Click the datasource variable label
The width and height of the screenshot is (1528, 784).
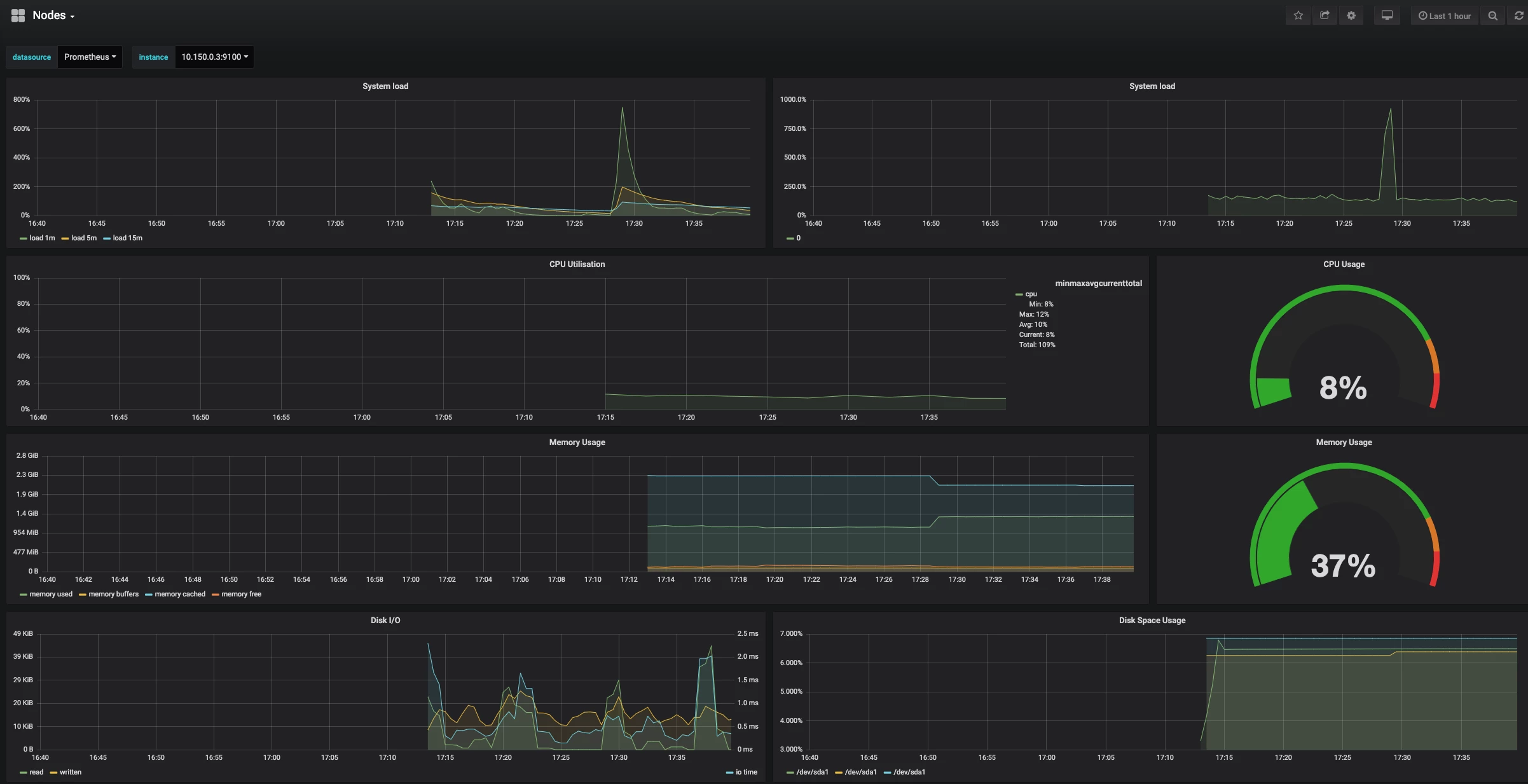point(32,57)
